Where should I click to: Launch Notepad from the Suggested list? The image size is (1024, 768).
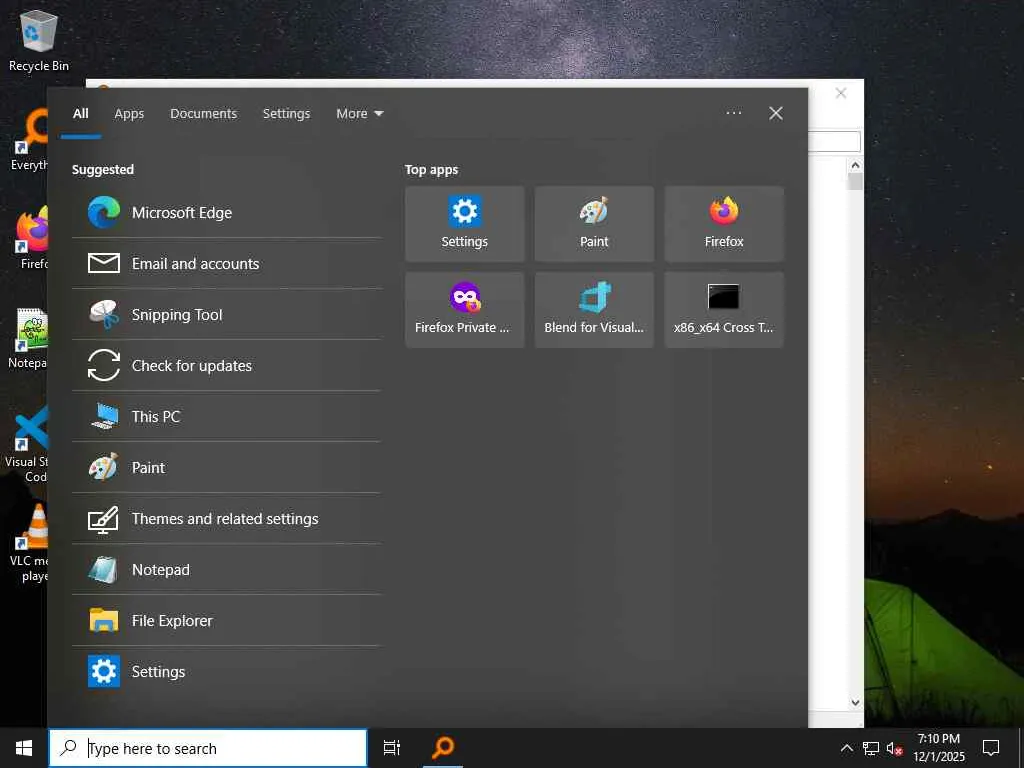point(226,569)
